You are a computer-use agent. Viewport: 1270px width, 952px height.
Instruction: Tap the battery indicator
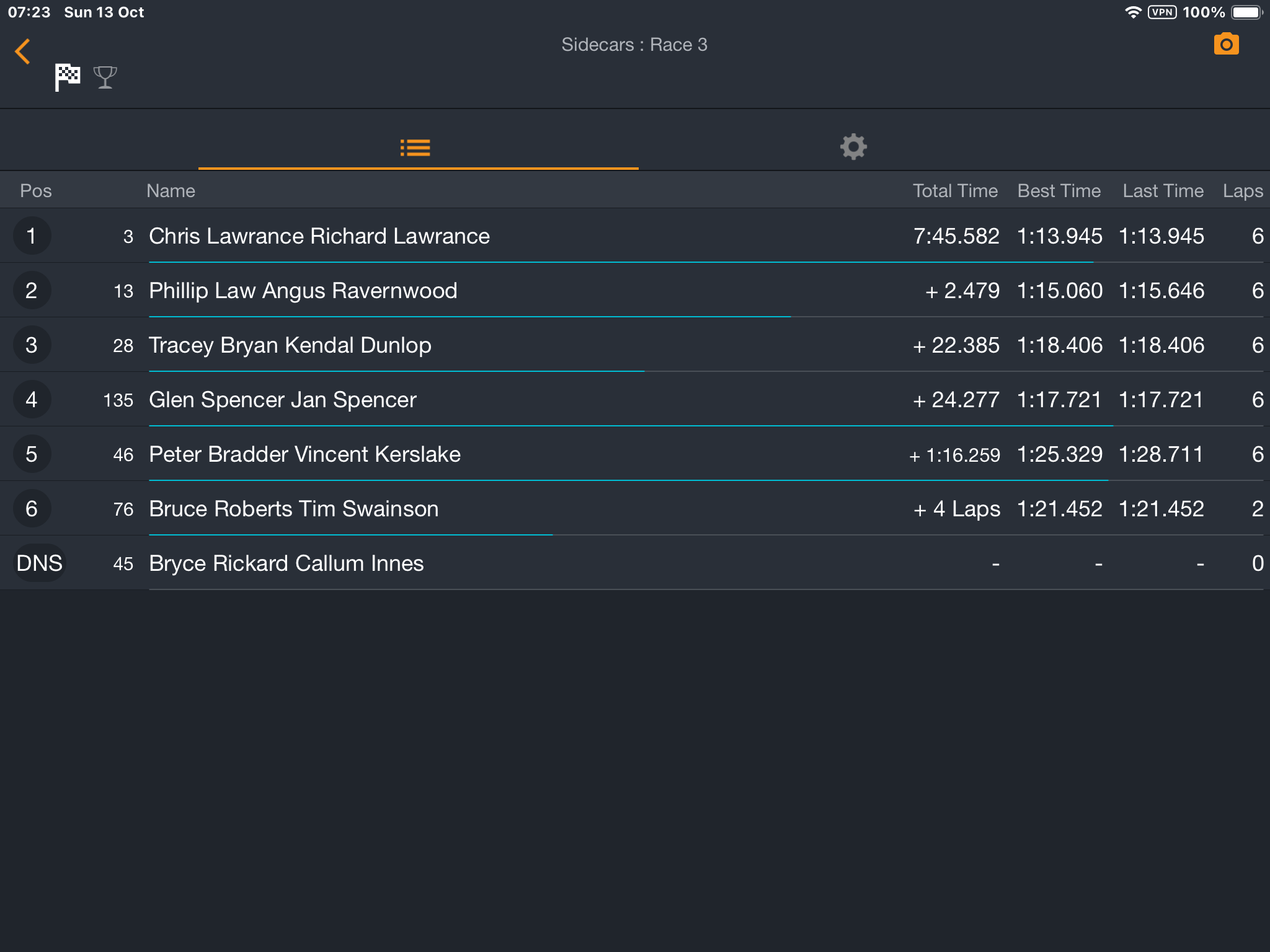1247,12
